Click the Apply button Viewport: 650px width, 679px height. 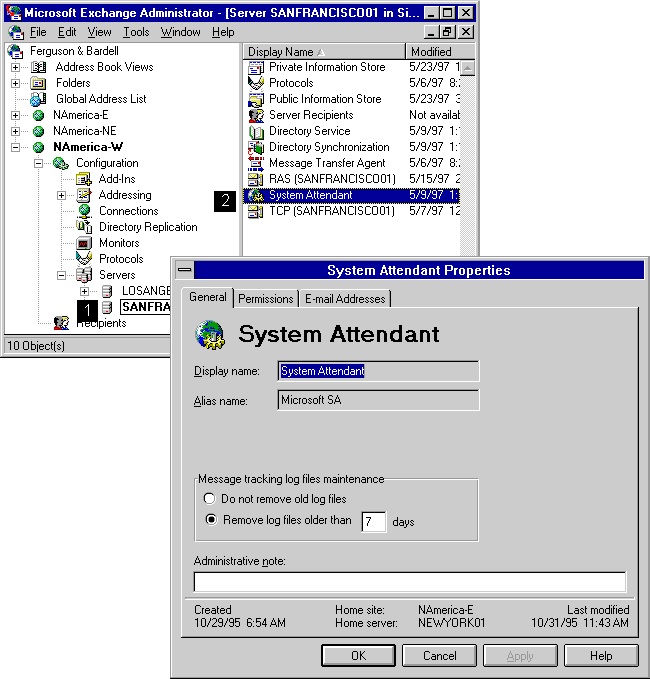pos(520,656)
